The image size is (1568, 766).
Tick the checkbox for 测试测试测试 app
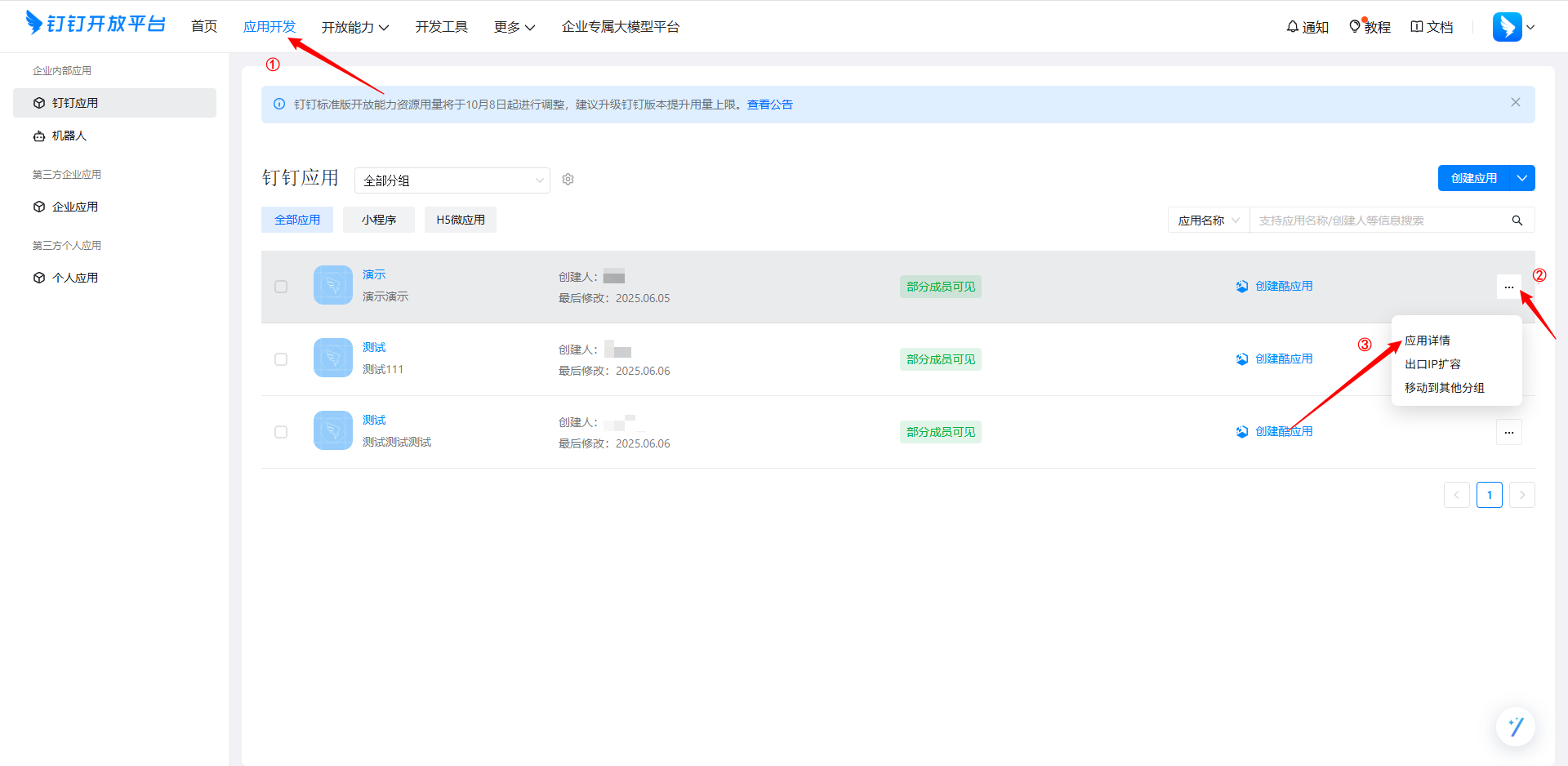pyautogui.click(x=281, y=432)
